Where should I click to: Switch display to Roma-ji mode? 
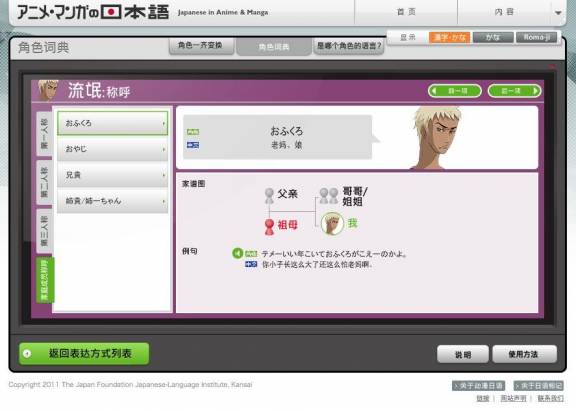(536, 37)
